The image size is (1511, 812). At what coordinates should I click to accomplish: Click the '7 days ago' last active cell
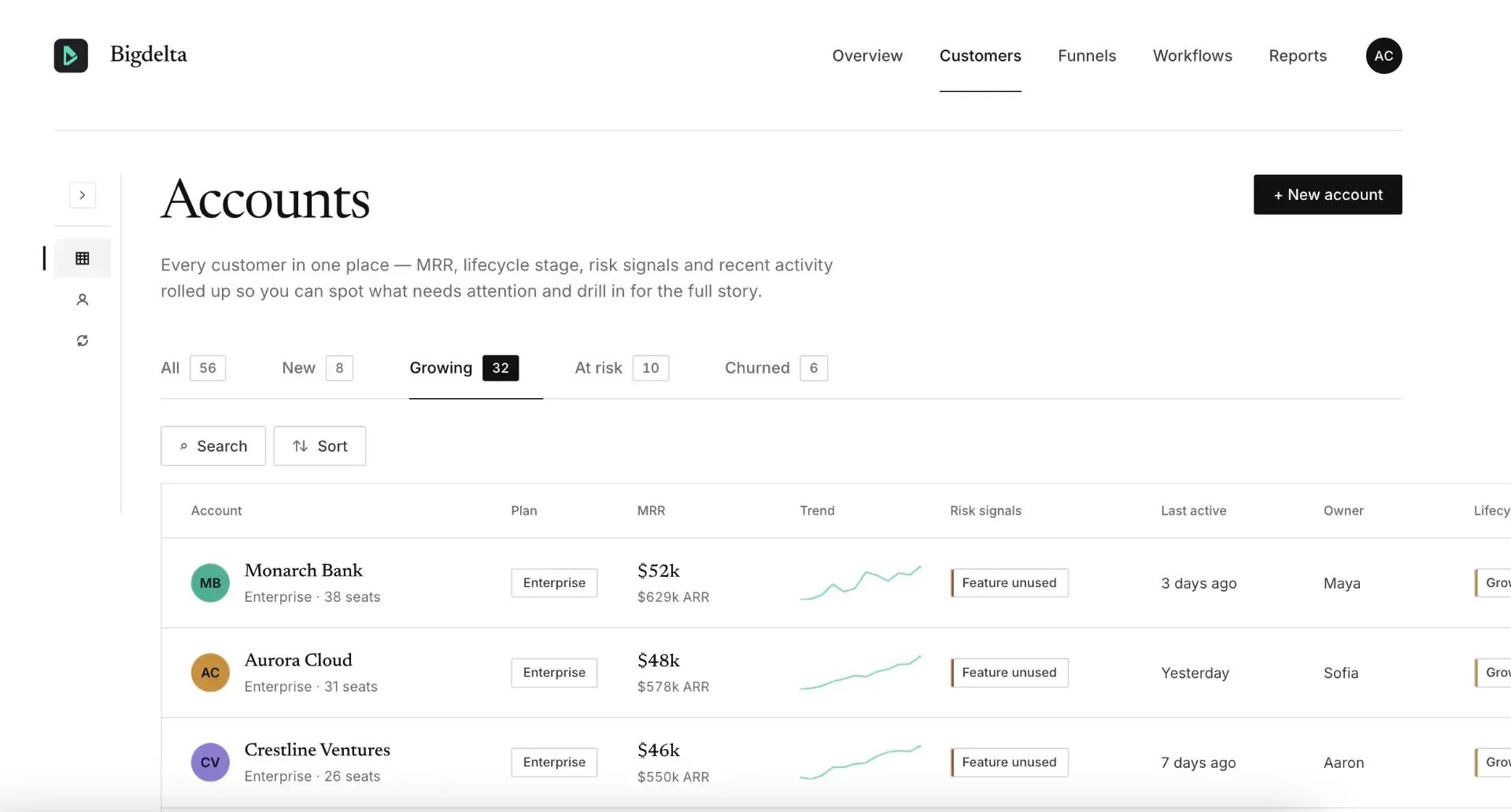click(x=1199, y=762)
